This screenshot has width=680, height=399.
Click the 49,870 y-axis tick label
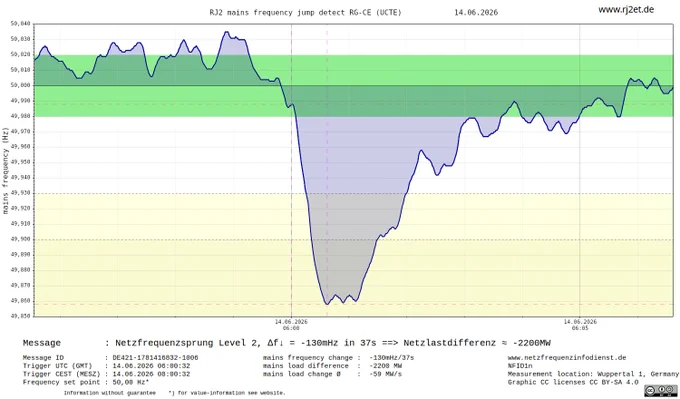(x=21, y=286)
